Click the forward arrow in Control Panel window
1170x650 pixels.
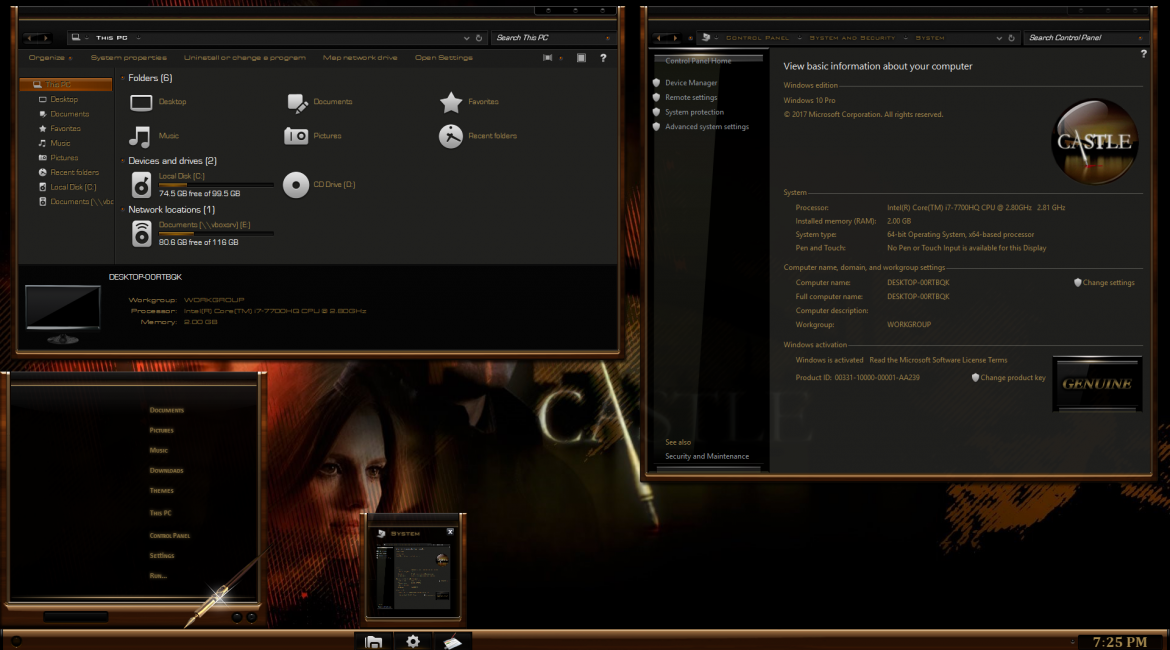[675, 38]
